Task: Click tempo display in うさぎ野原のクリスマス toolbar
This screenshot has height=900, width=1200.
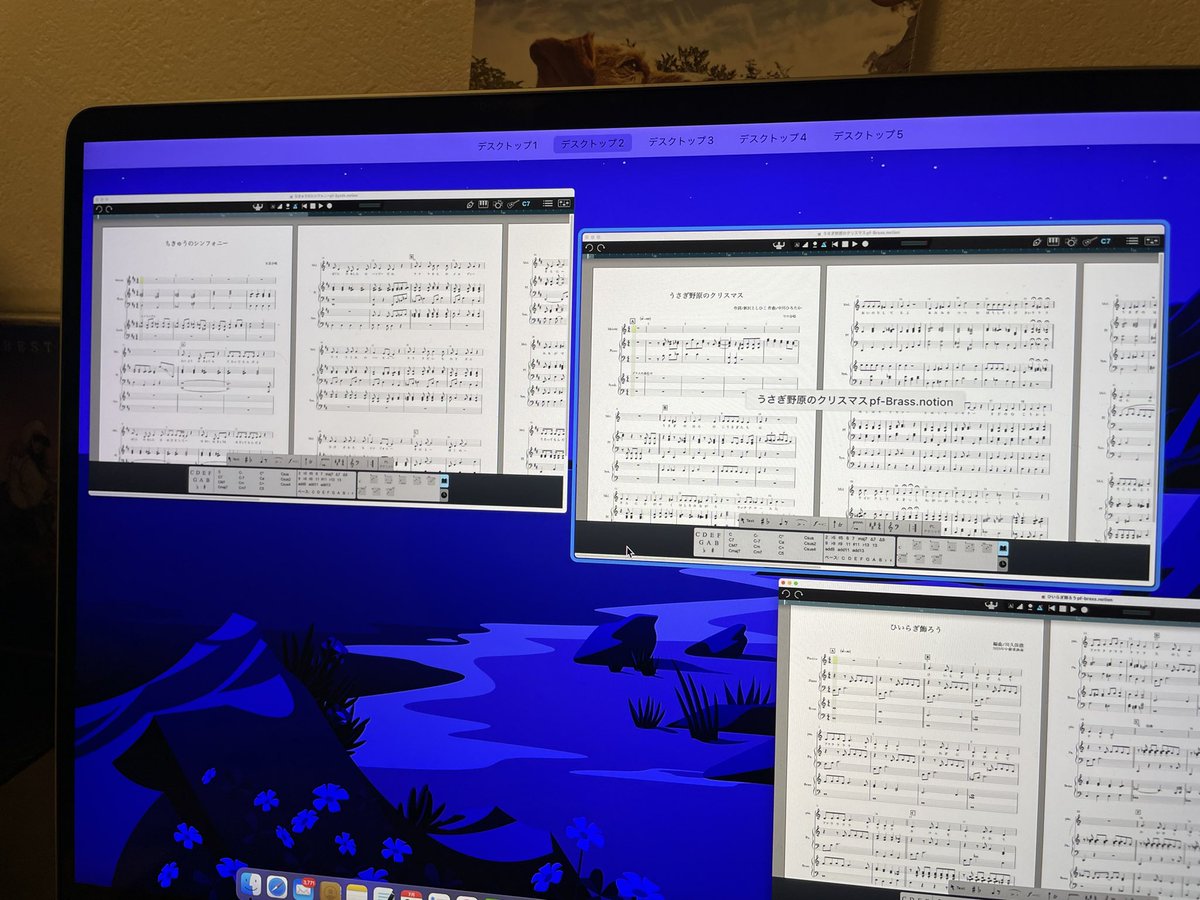Action: coord(914,243)
